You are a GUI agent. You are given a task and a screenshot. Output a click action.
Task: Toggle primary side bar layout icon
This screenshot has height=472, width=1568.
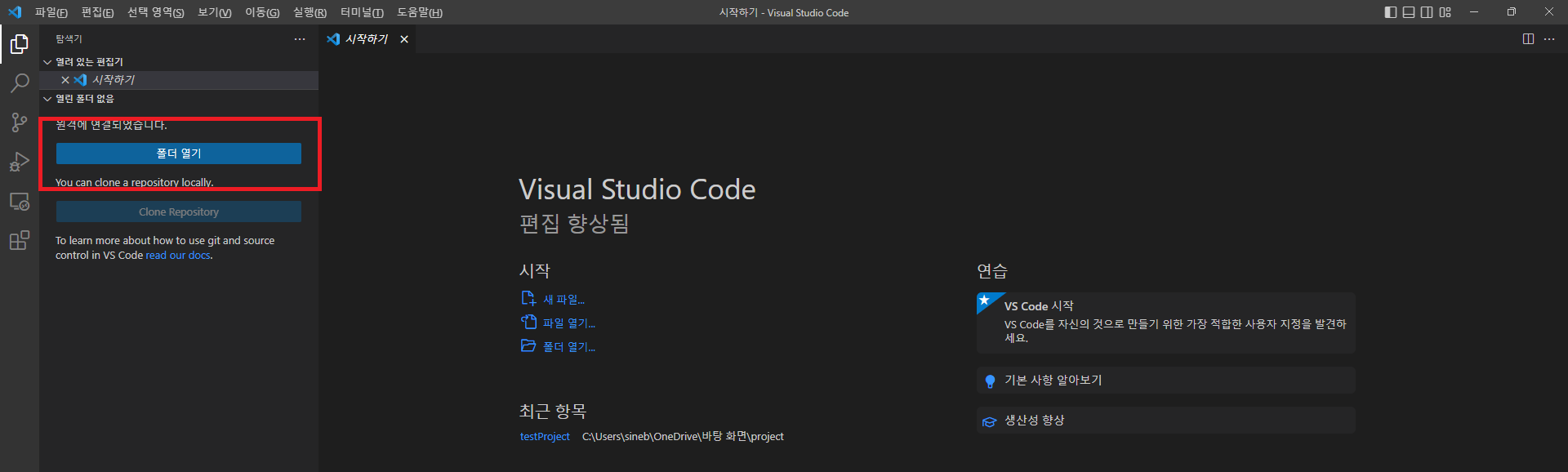pyautogui.click(x=1391, y=12)
